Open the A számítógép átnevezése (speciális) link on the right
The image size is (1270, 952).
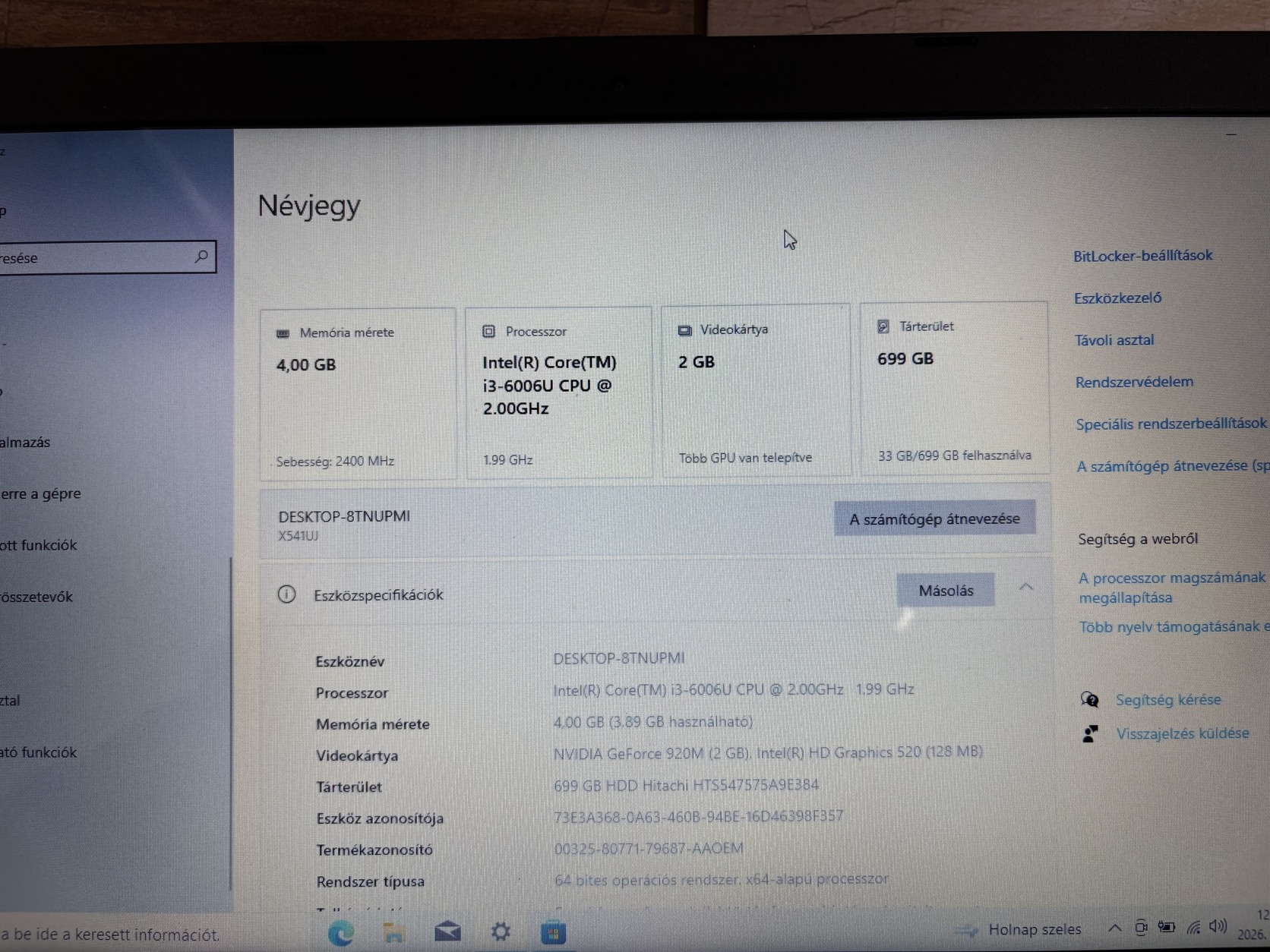[x=1173, y=466]
